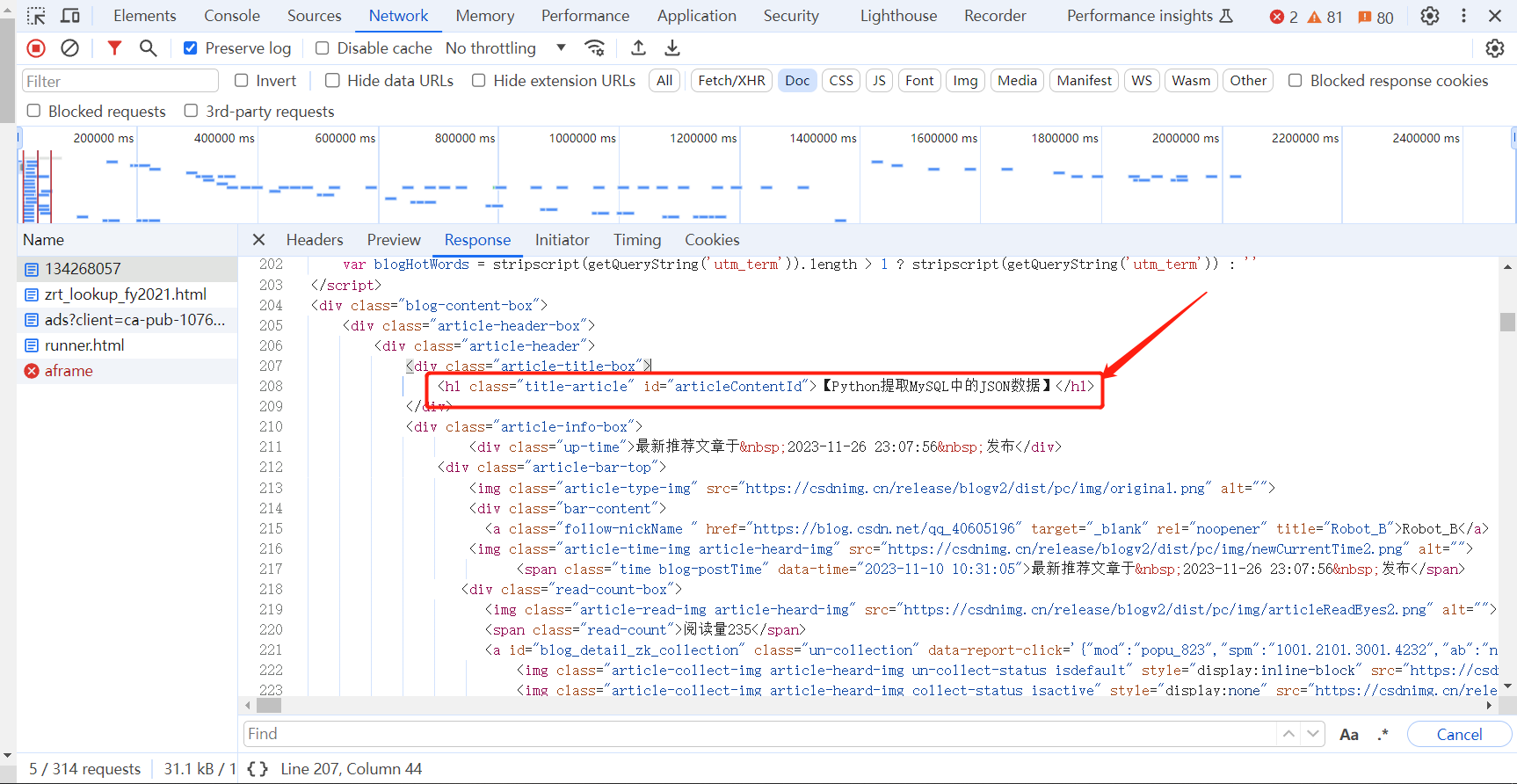The height and width of the screenshot is (784, 1517).
Task: Stop recording network log
Action: (36, 48)
